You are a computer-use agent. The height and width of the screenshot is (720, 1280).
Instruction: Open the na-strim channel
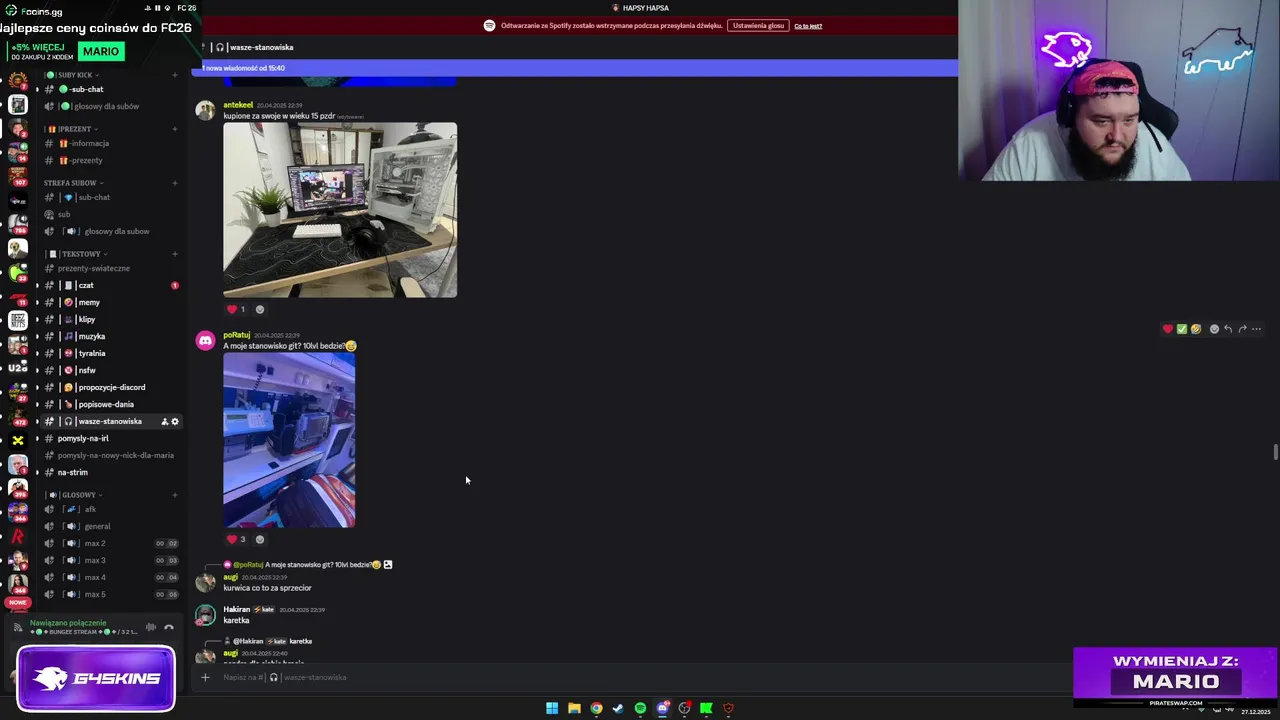[x=72, y=472]
